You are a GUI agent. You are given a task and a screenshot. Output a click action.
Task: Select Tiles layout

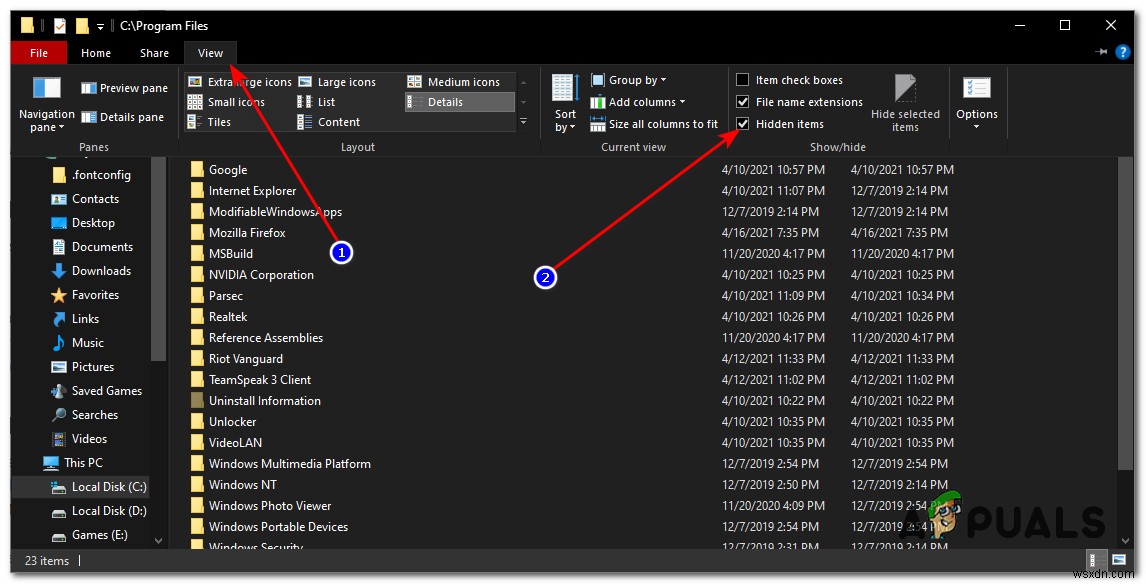click(209, 122)
